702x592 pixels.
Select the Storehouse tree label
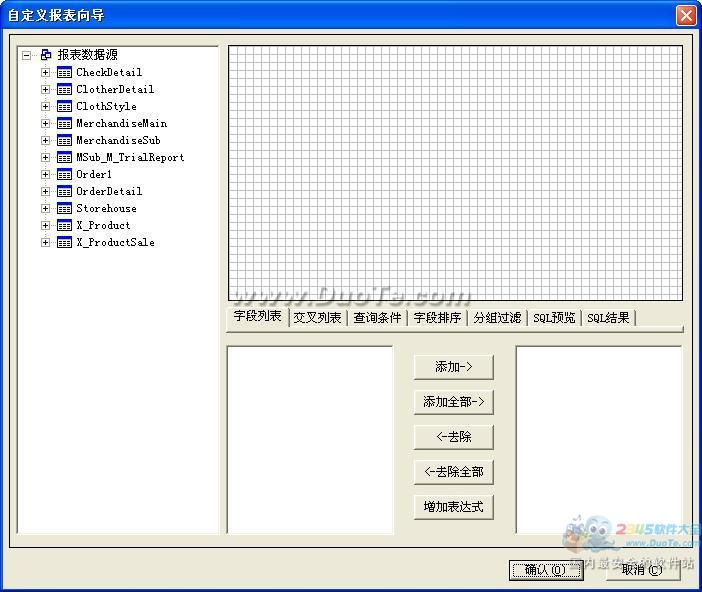coord(106,208)
